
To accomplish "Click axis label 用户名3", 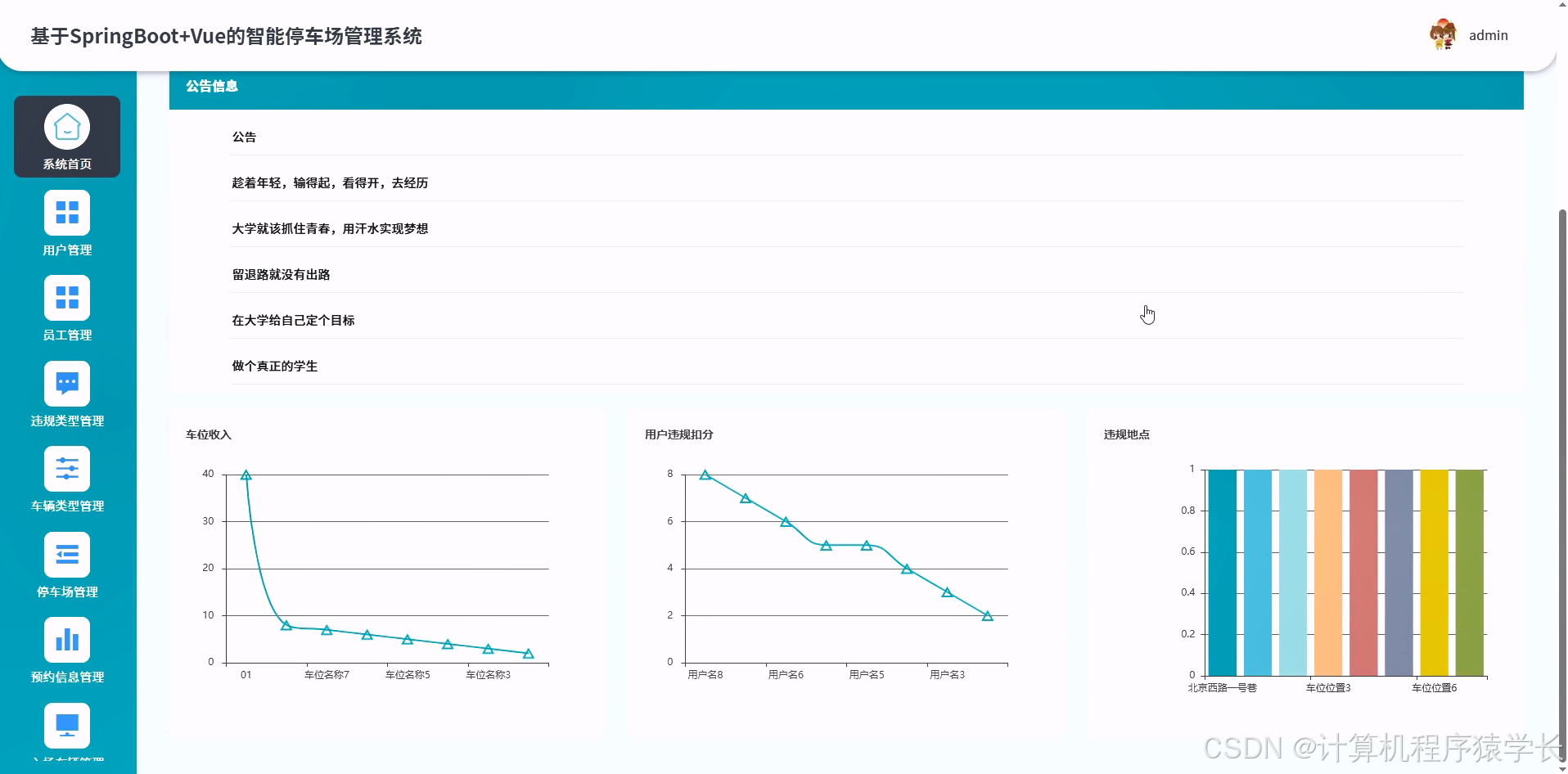I will pos(947,675).
